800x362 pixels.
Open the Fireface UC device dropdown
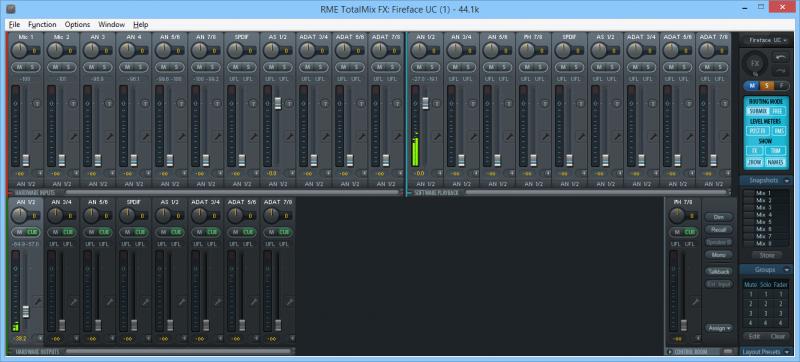point(767,40)
